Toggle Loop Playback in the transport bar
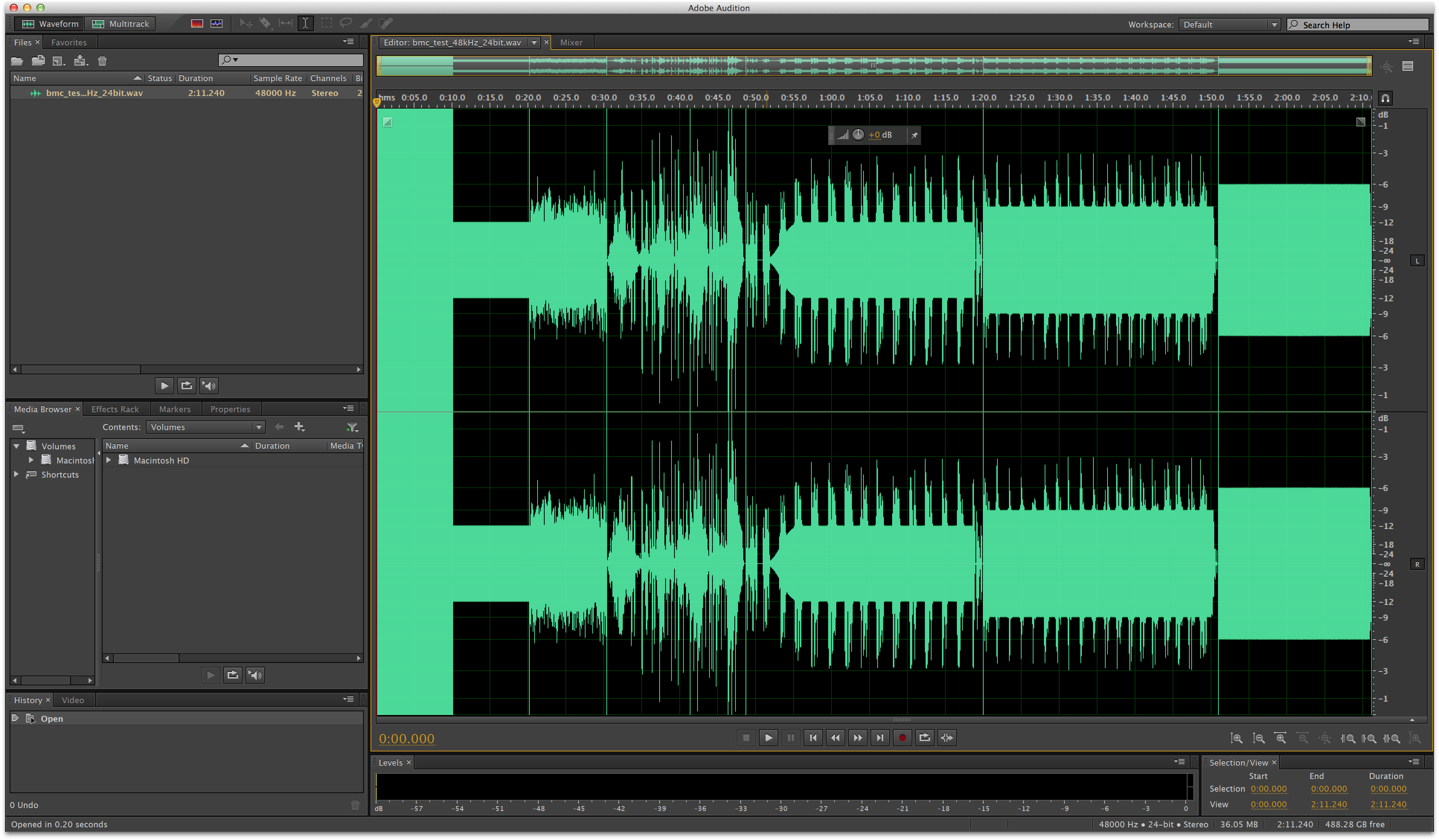Viewport: 1439px width, 840px height. pos(924,738)
